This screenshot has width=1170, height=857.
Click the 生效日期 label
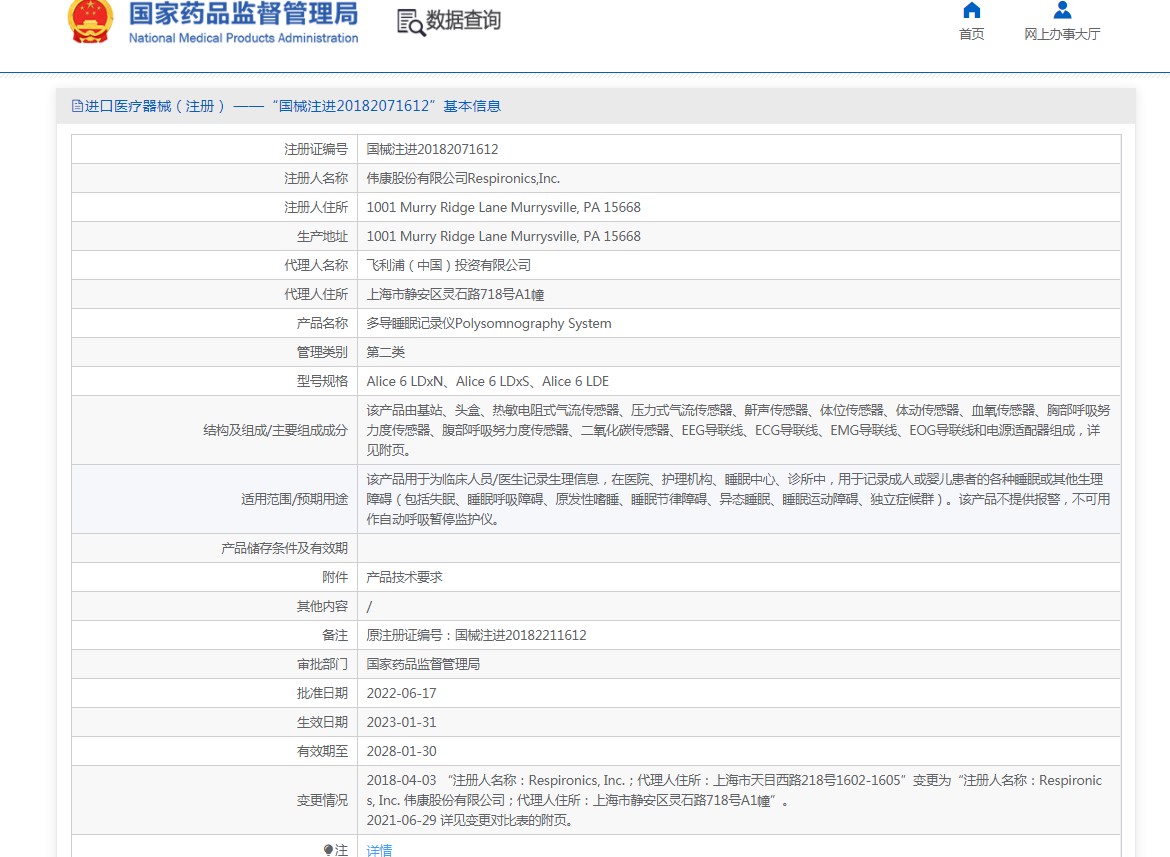[322, 723]
